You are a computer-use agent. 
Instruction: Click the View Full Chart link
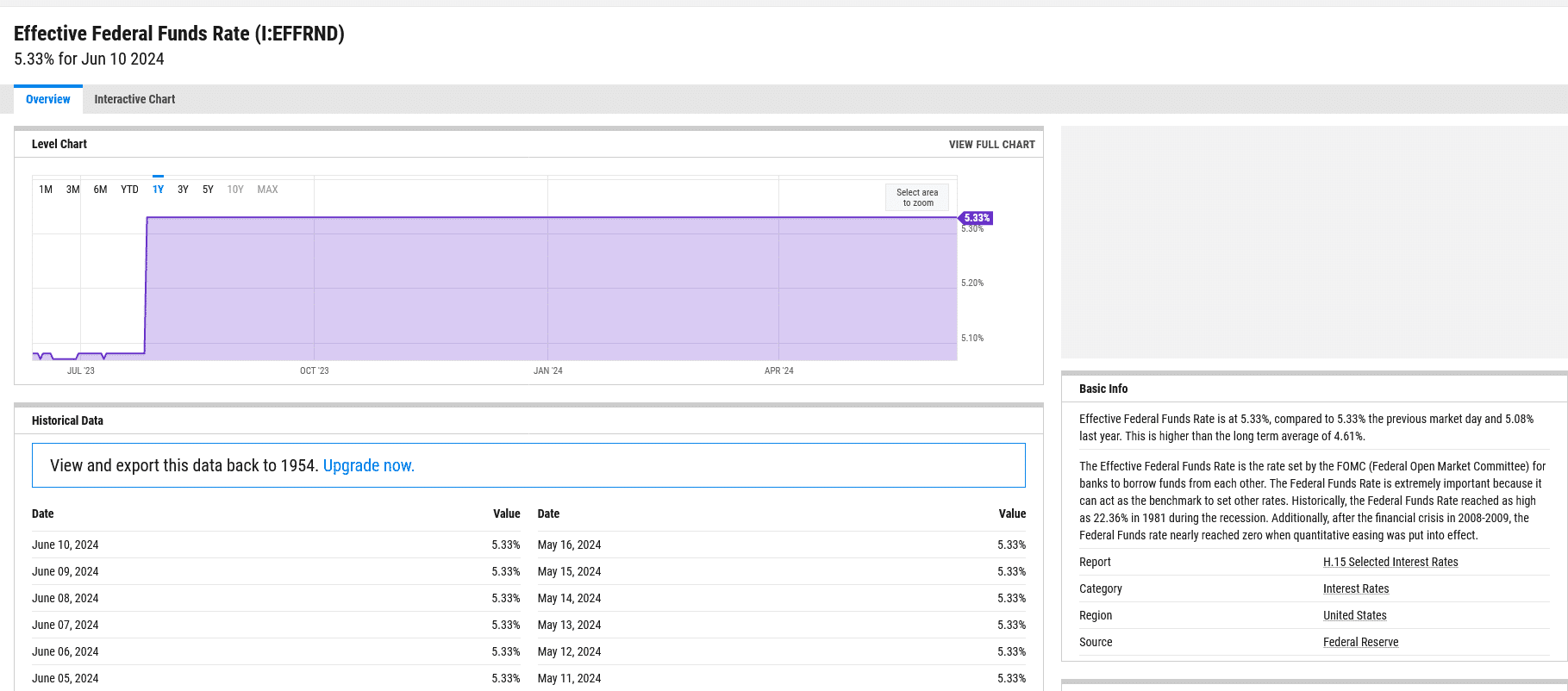[x=991, y=145]
